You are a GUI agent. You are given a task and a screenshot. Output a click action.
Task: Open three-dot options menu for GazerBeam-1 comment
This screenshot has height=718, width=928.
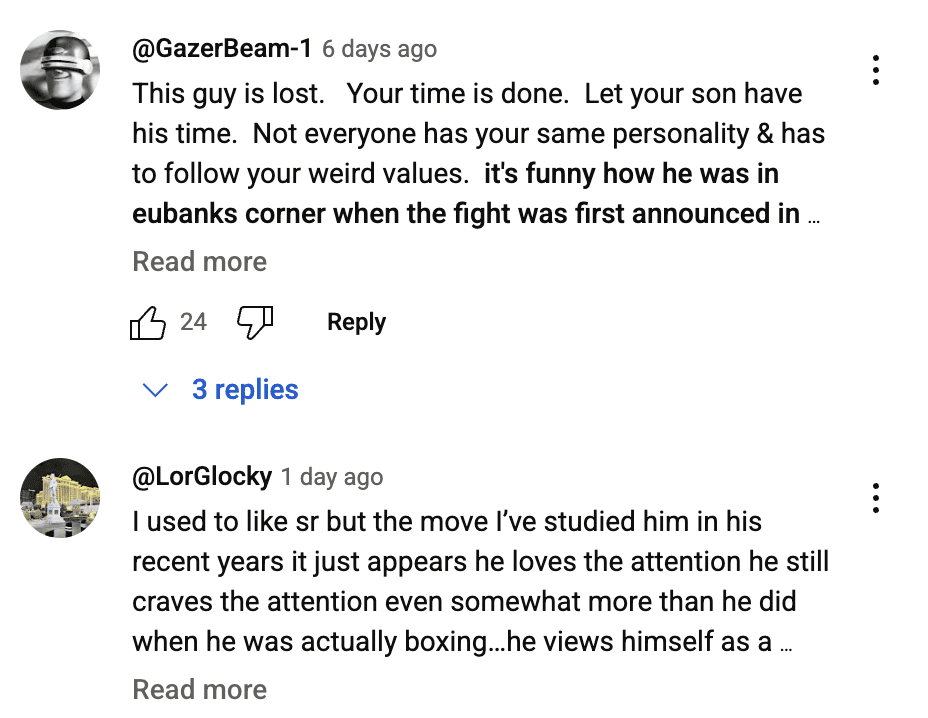point(875,70)
